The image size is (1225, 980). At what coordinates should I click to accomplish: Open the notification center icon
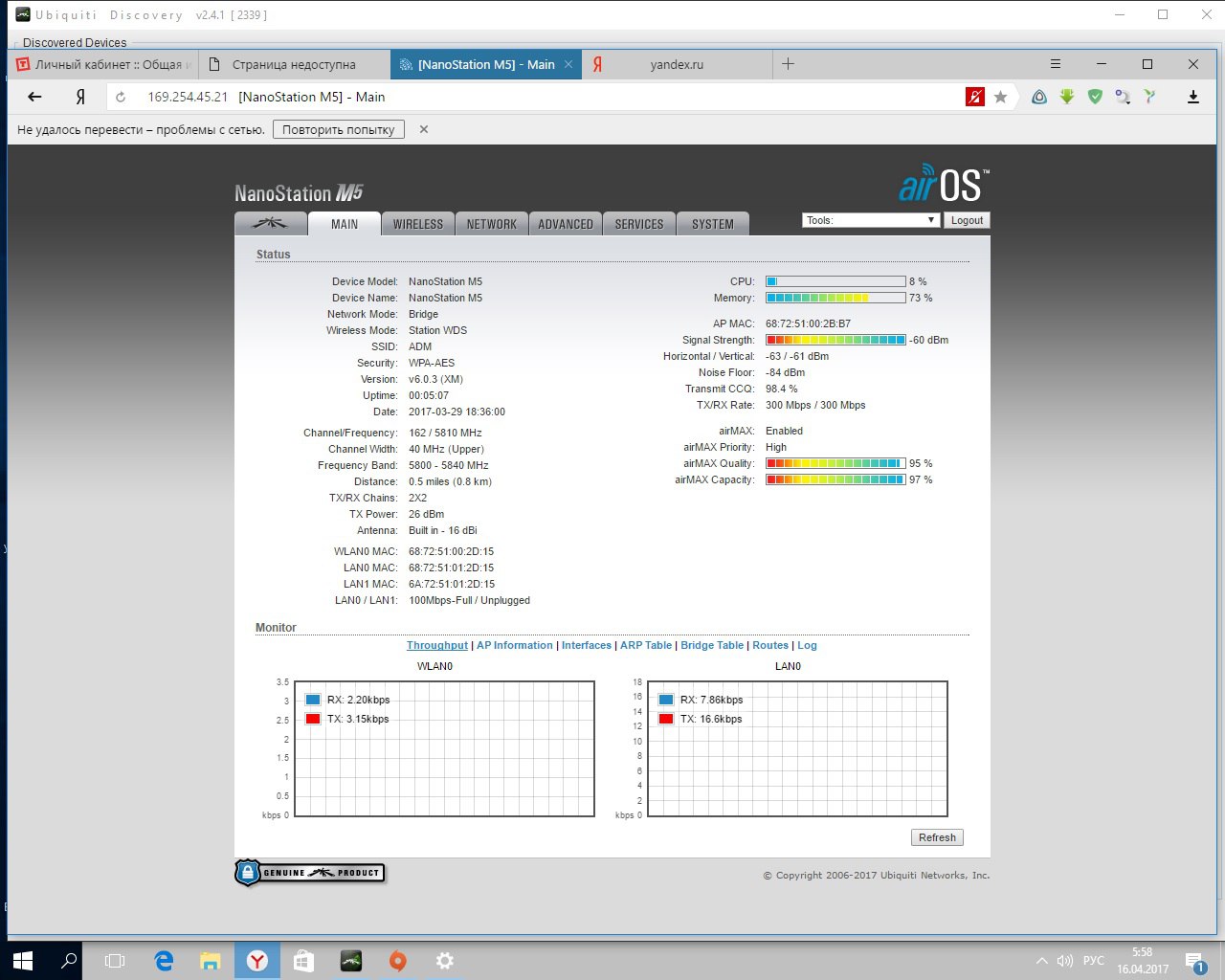pos(1194,961)
